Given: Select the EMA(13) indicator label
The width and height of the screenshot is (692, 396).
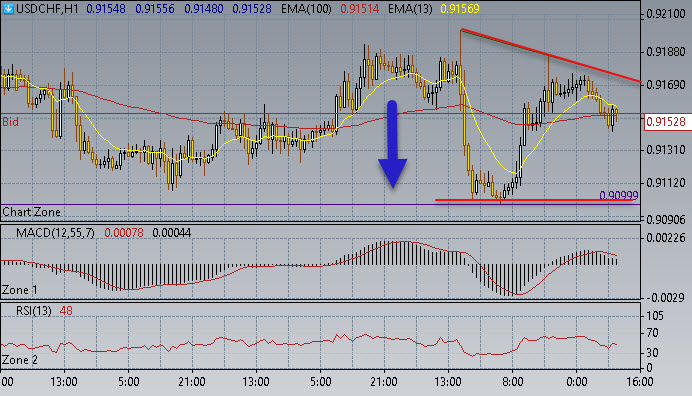Looking at the screenshot, I should point(410,8).
